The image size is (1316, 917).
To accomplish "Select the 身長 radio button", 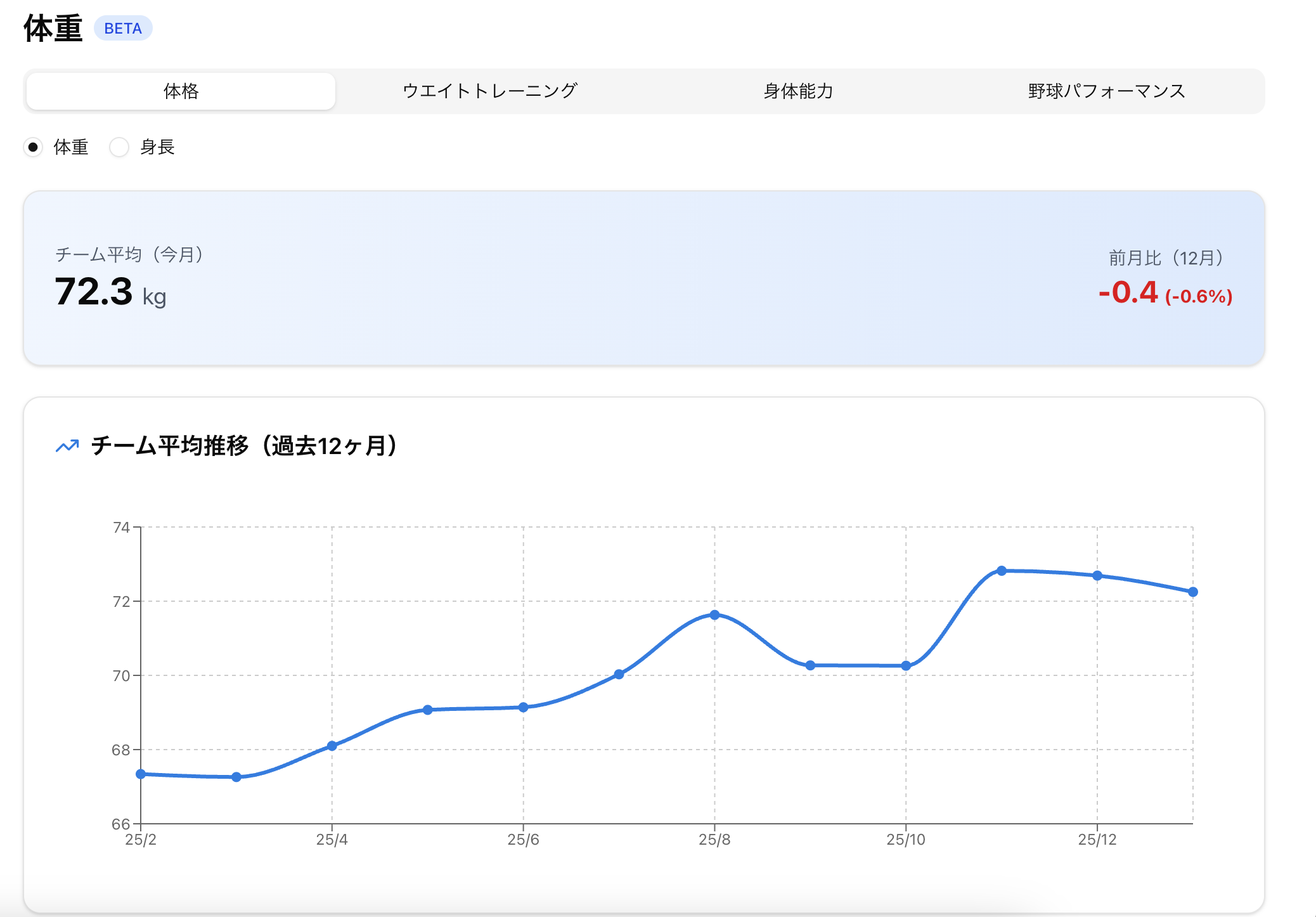I will pos(119,147).
